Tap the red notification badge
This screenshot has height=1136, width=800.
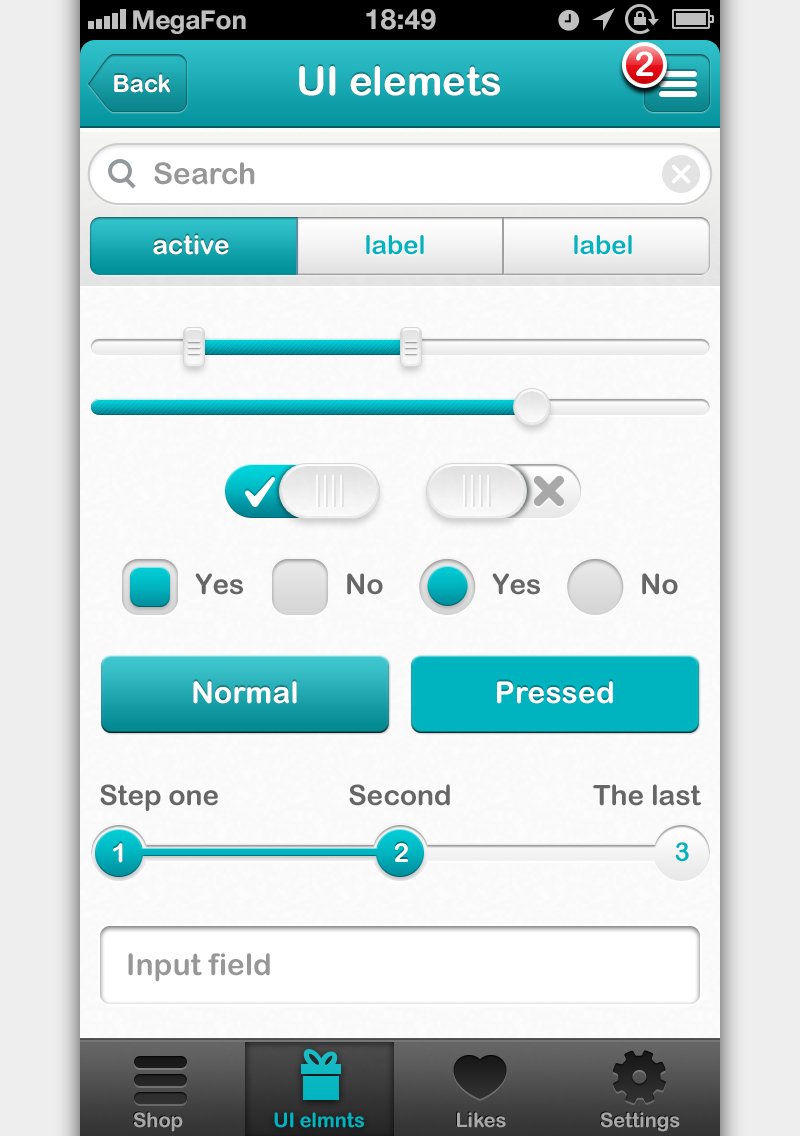[x=644, y=66]
